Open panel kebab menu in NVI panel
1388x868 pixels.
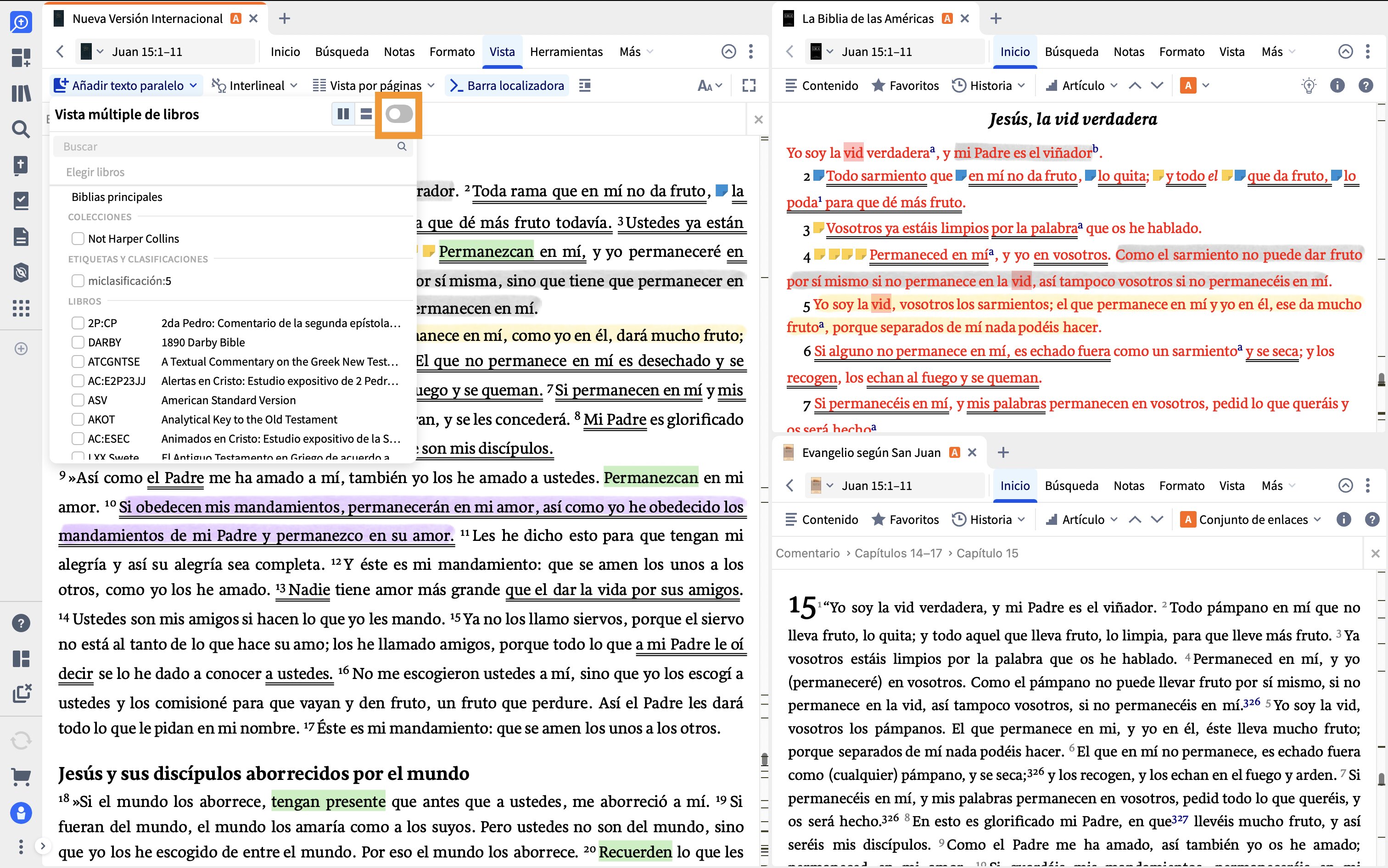tap(750, 52)
